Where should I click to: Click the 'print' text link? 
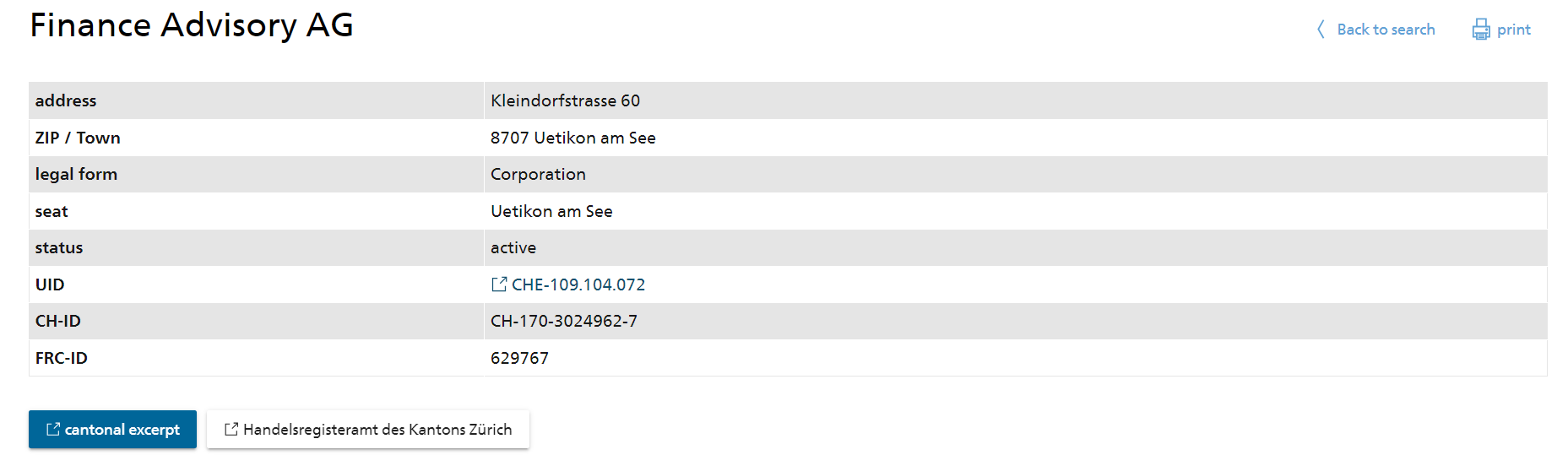(1513, 30)
